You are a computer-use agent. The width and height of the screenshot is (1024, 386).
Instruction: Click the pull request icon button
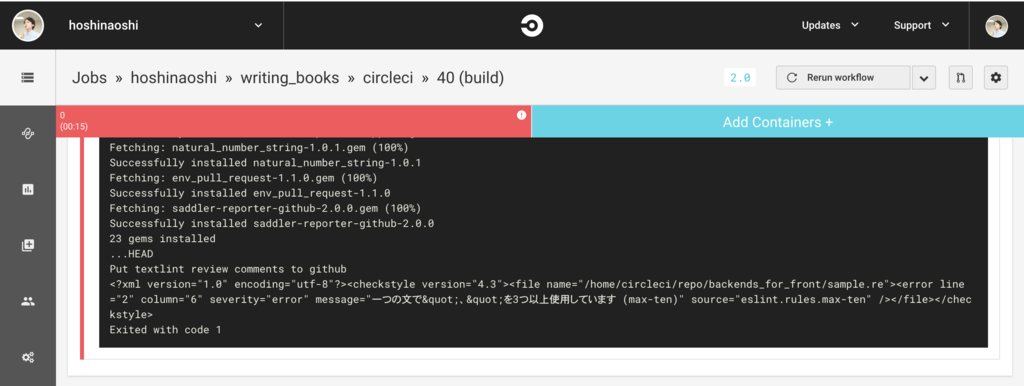click(961, 78)
